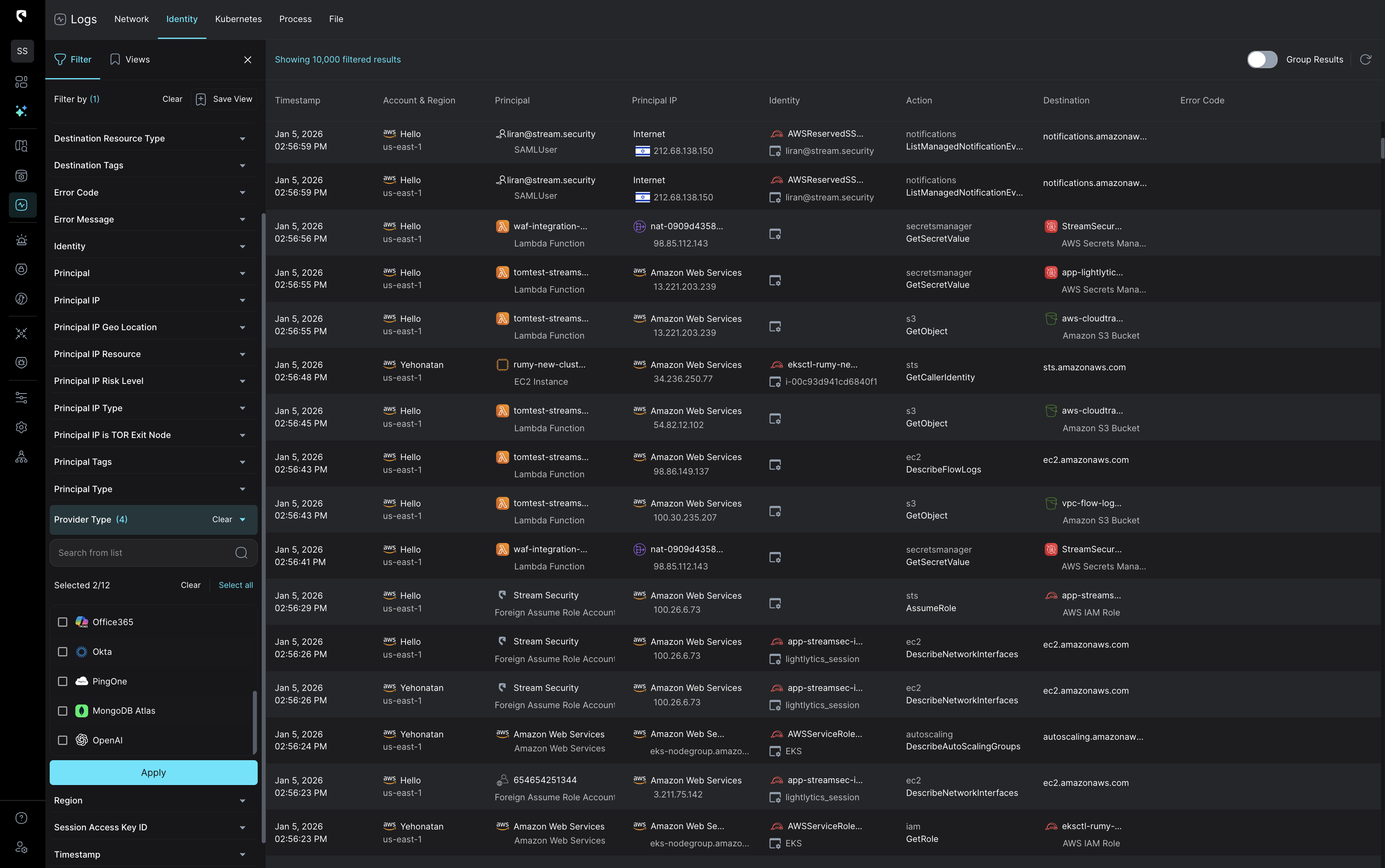Enable the Group Results toggle
The image size is (1385, 868).
click(x=1262, y=59)
